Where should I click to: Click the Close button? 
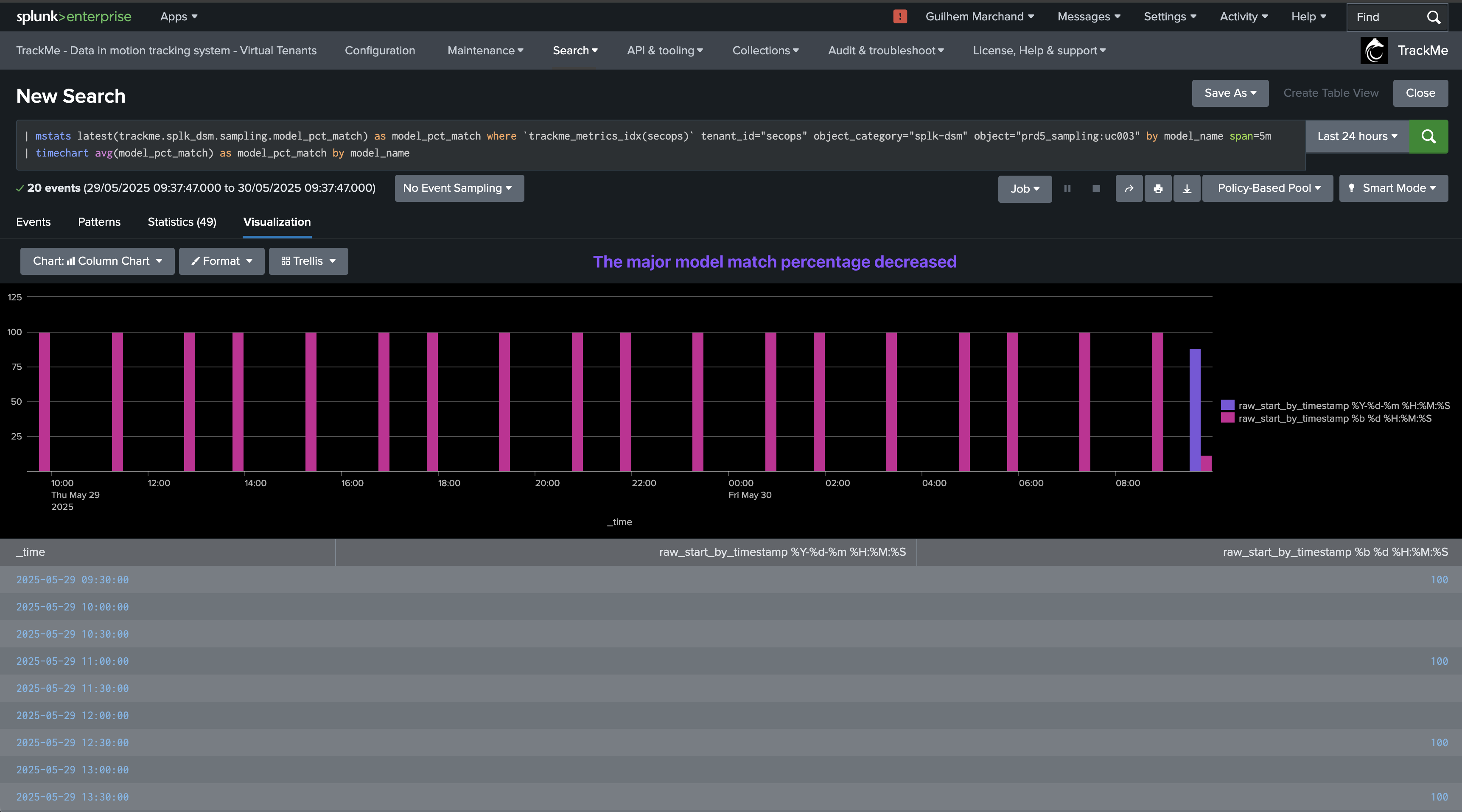[1420, 93]
